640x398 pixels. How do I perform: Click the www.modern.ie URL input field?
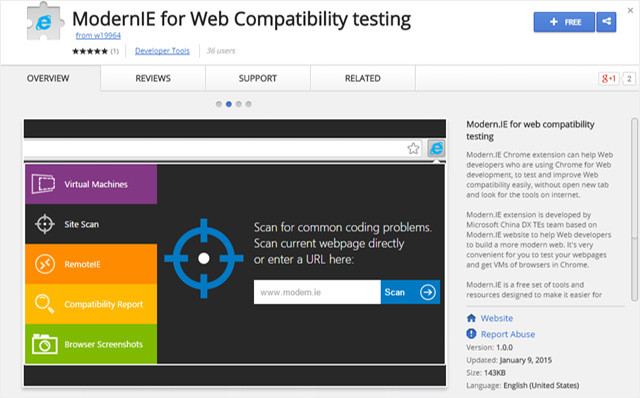(317, 292)
